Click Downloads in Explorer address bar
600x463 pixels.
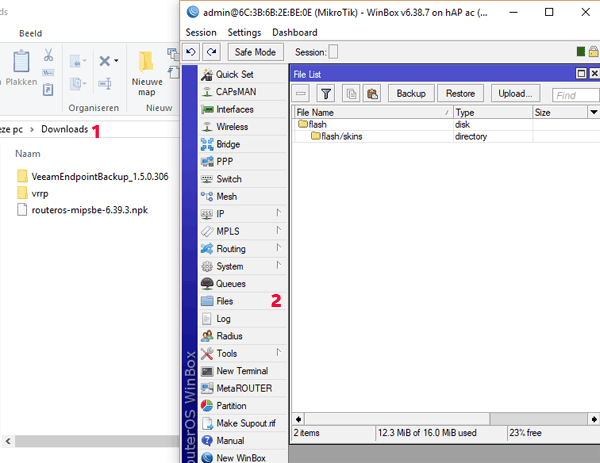point(65,129)
